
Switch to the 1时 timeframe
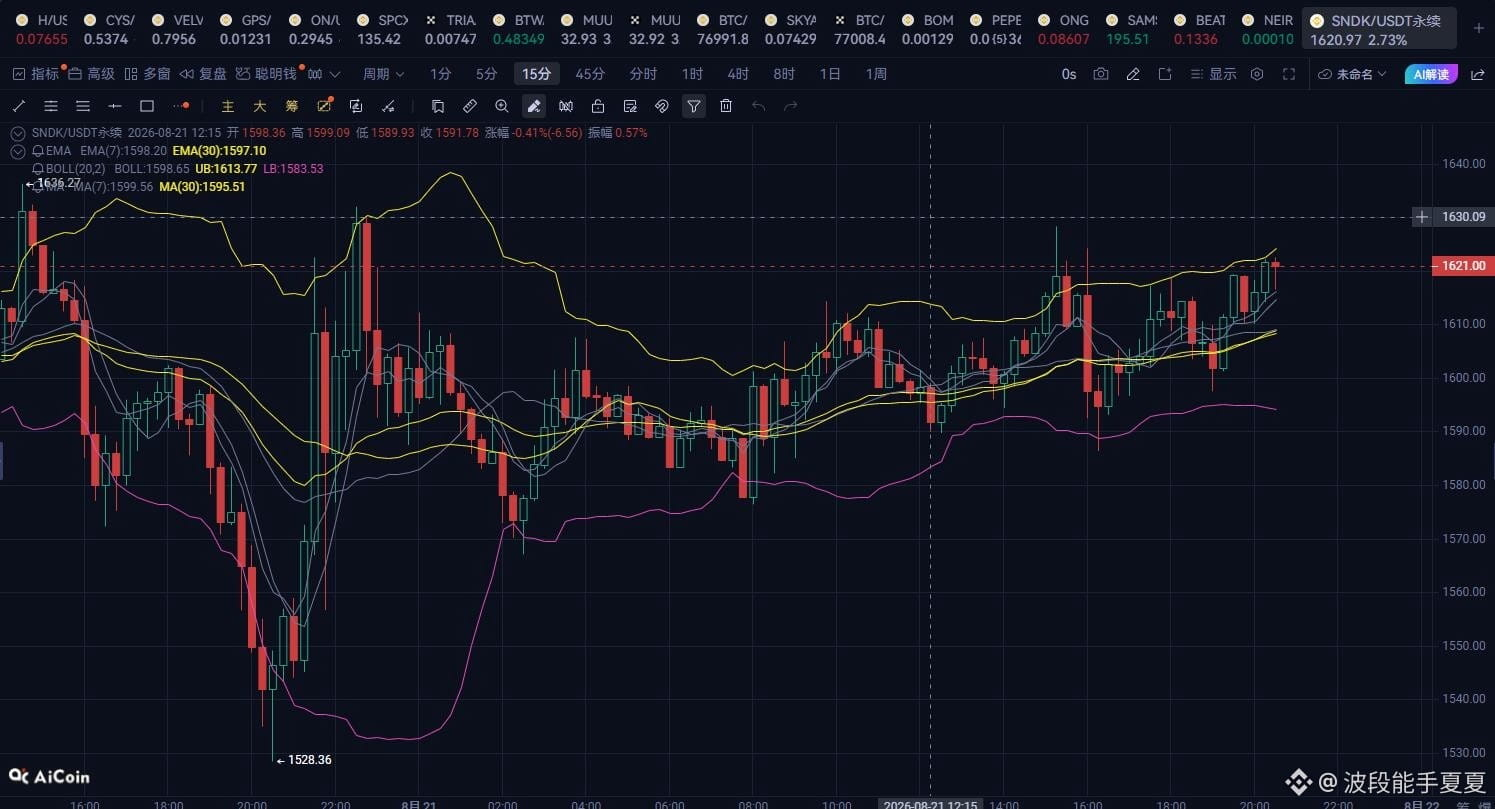[692, 74]
